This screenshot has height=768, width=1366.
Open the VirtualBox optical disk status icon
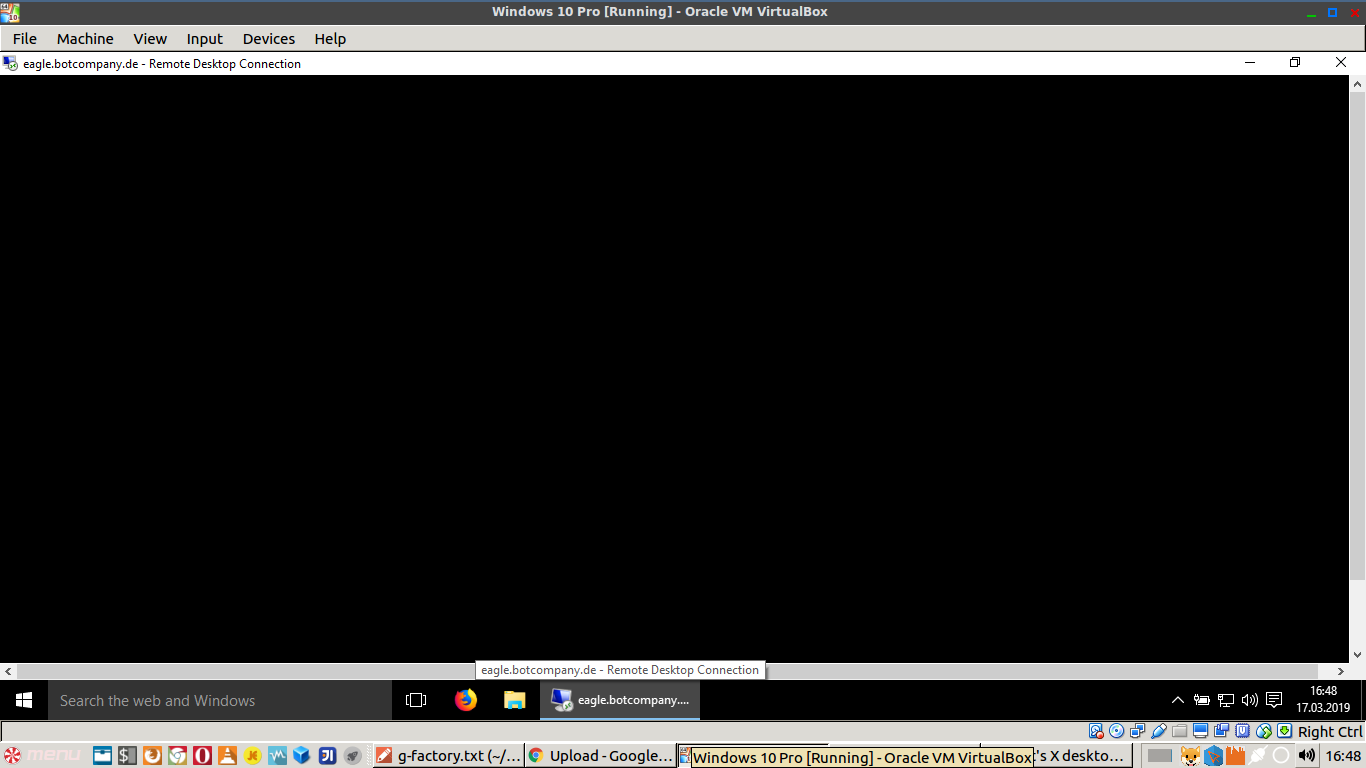(x=1117, y=731)
